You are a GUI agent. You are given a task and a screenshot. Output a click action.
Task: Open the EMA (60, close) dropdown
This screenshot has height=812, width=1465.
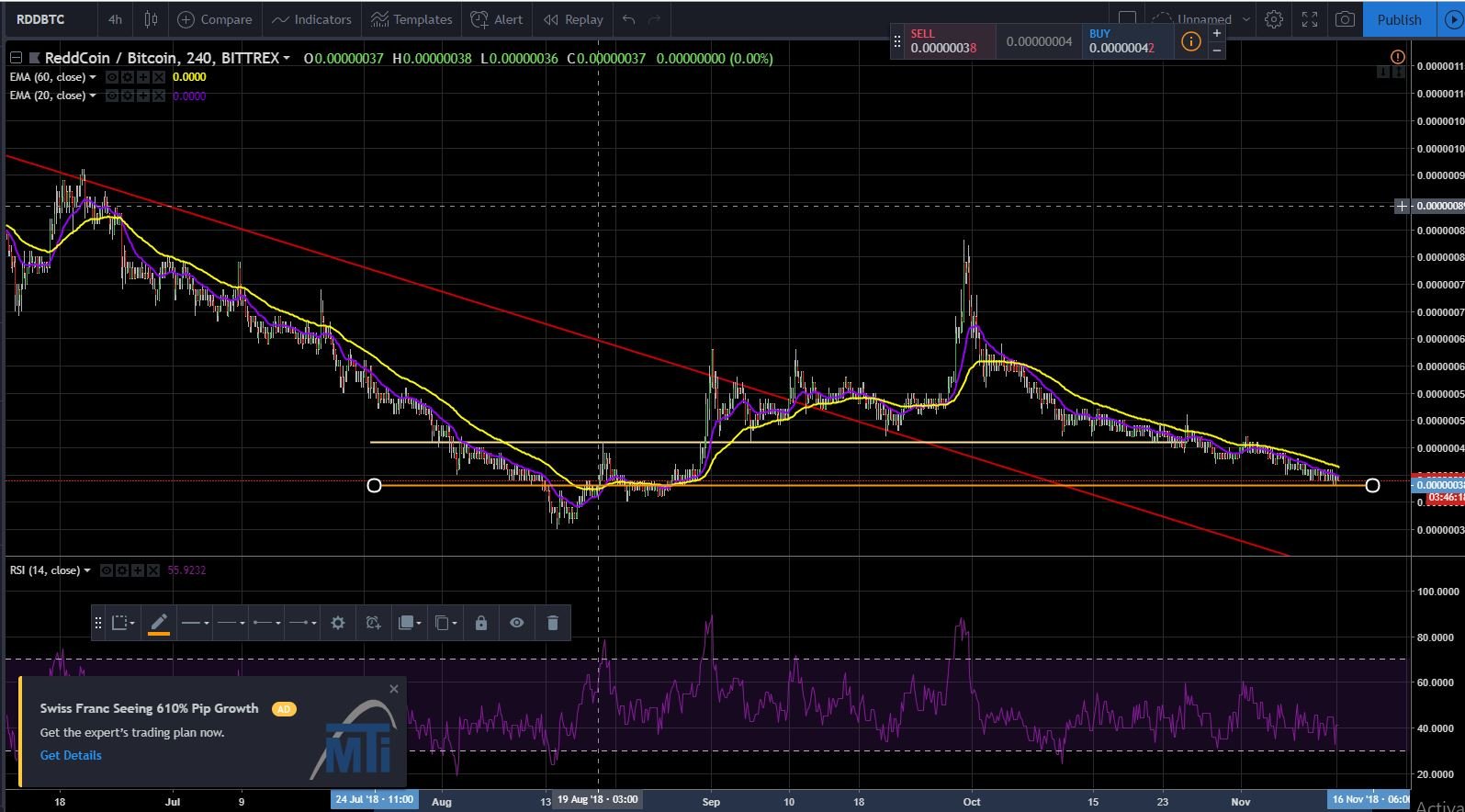point(93,77)
